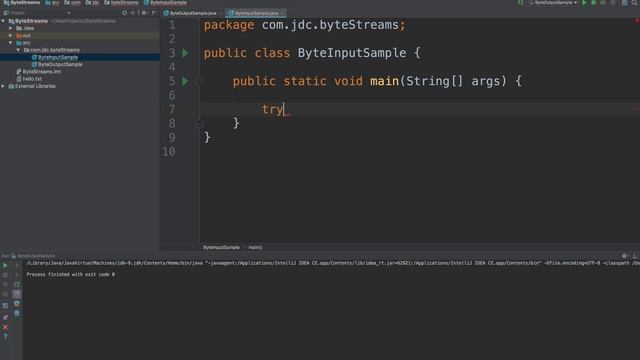Image resolution: width=640 pixels, height=360 pixels.
Task: Click jdc in navigation bar breadcrumb
Action: point(92,3)
